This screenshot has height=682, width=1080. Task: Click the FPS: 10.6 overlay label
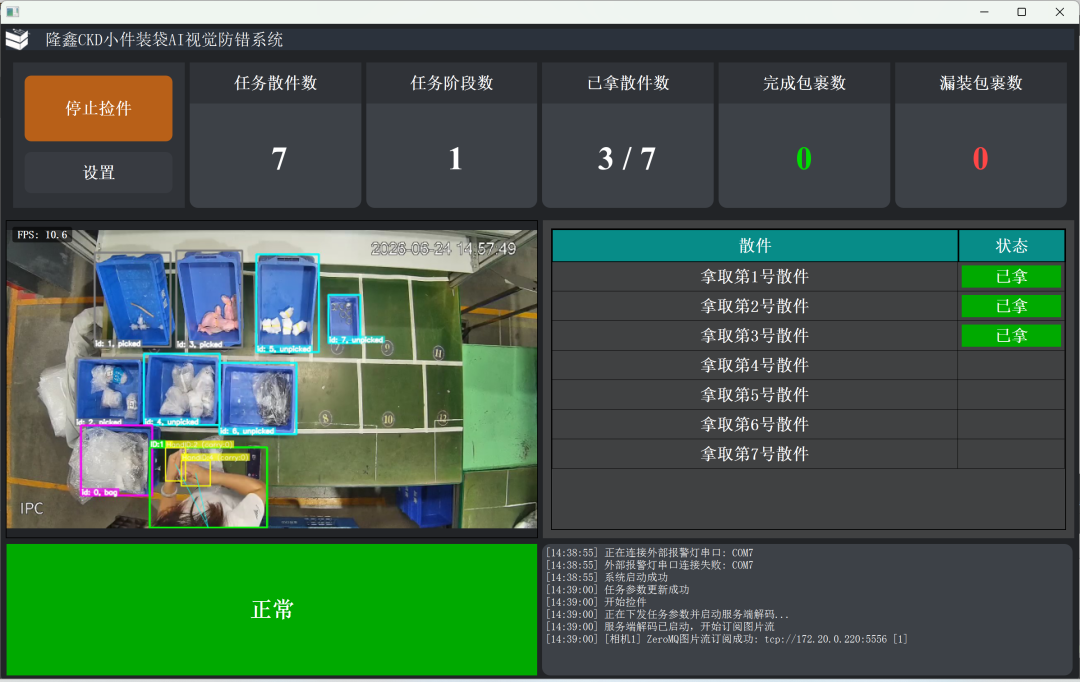(x=42, y=235)
